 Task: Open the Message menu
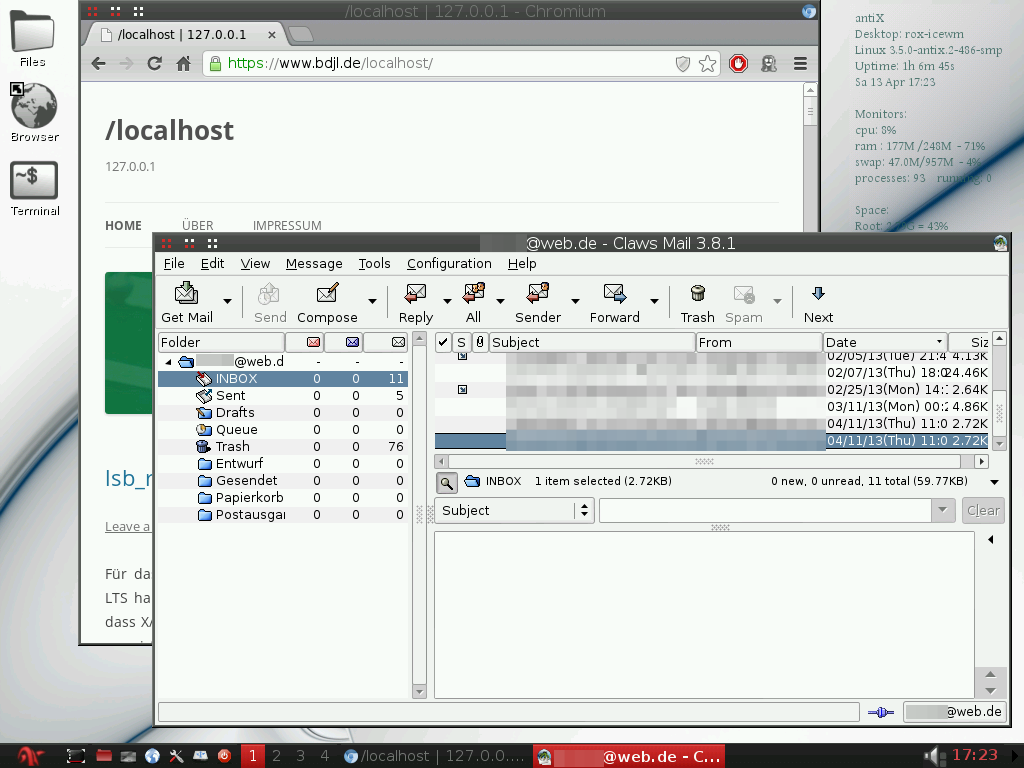[314, 264]
